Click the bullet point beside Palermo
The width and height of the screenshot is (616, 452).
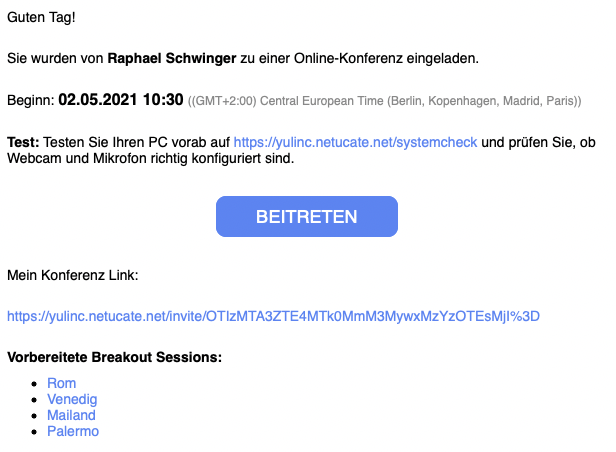(37, 432)
